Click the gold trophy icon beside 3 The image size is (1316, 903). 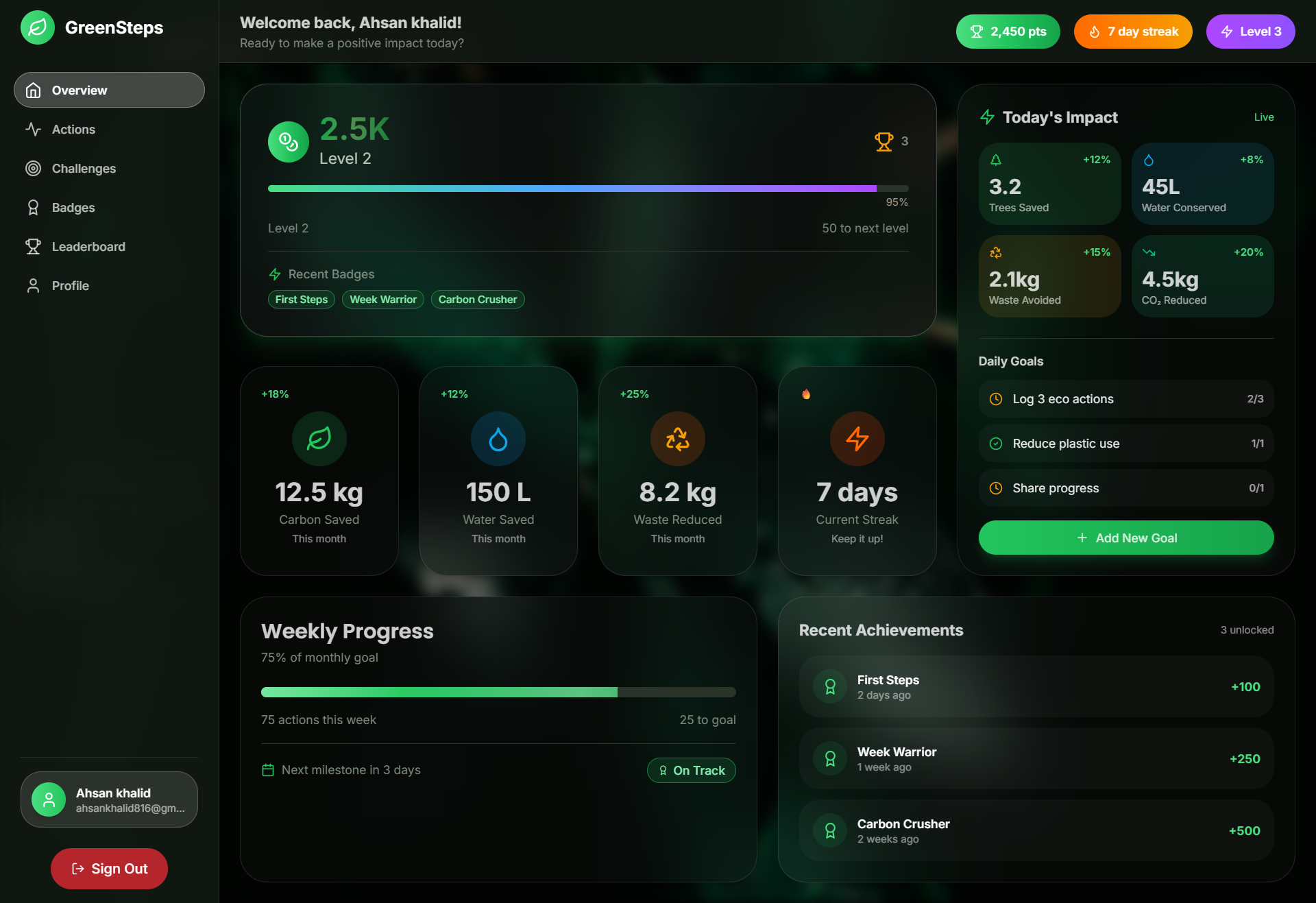[884, 141]
